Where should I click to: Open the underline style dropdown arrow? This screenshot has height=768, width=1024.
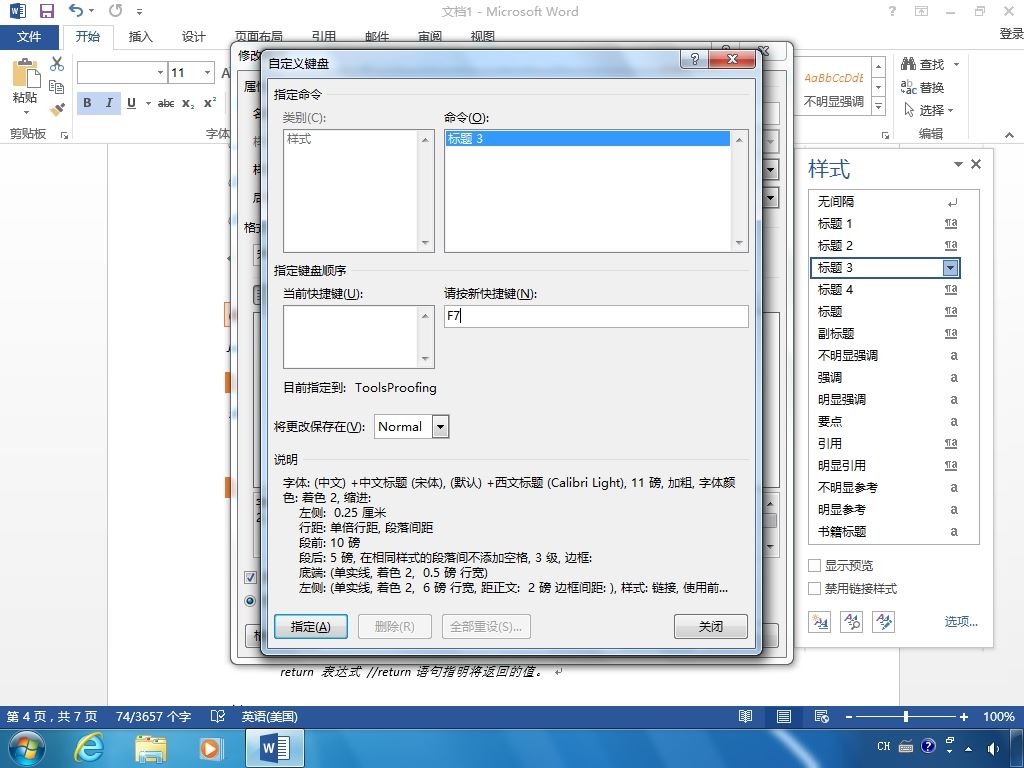point(148,103)
